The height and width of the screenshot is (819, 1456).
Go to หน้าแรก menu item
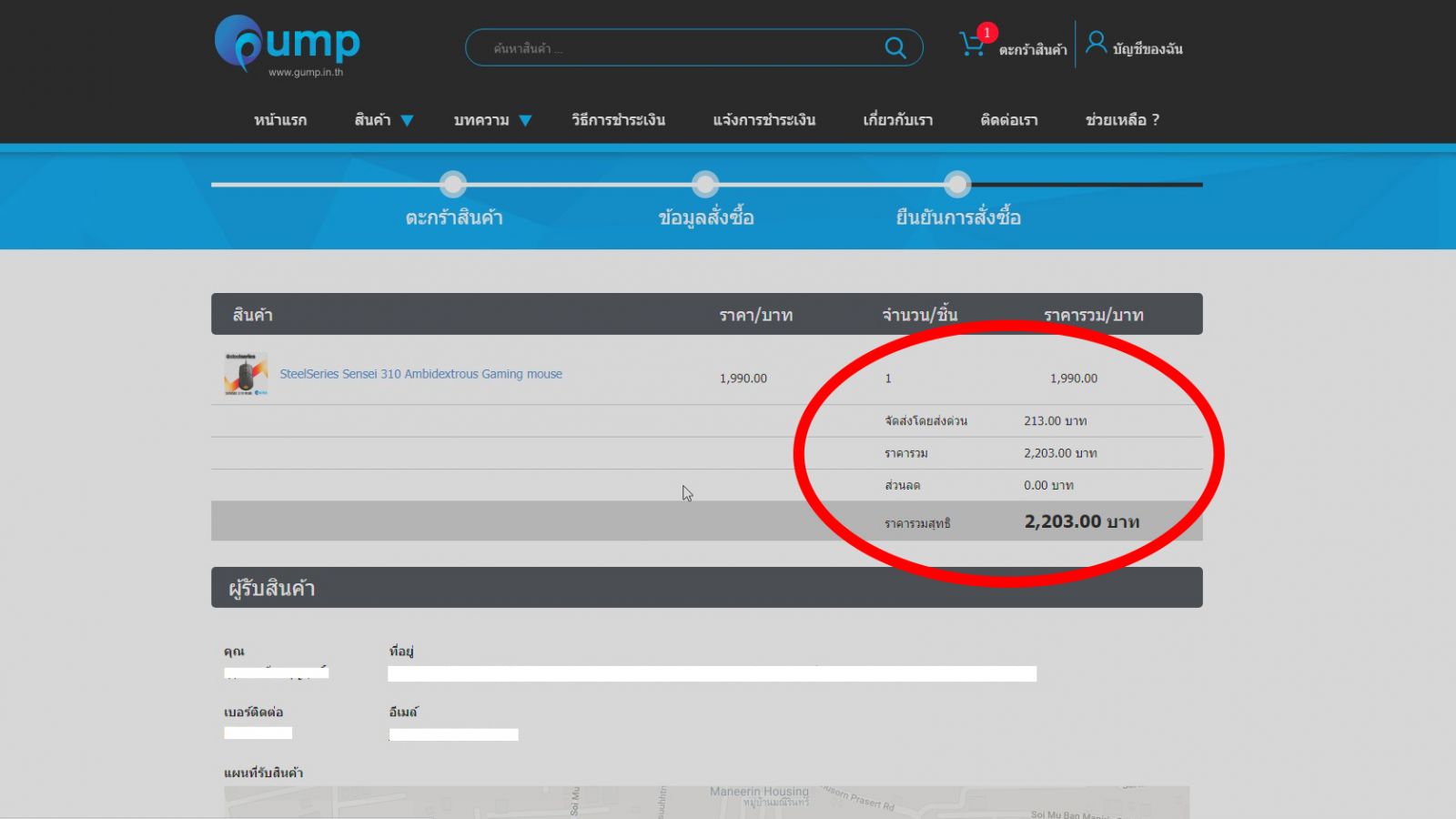pos(280,120)
